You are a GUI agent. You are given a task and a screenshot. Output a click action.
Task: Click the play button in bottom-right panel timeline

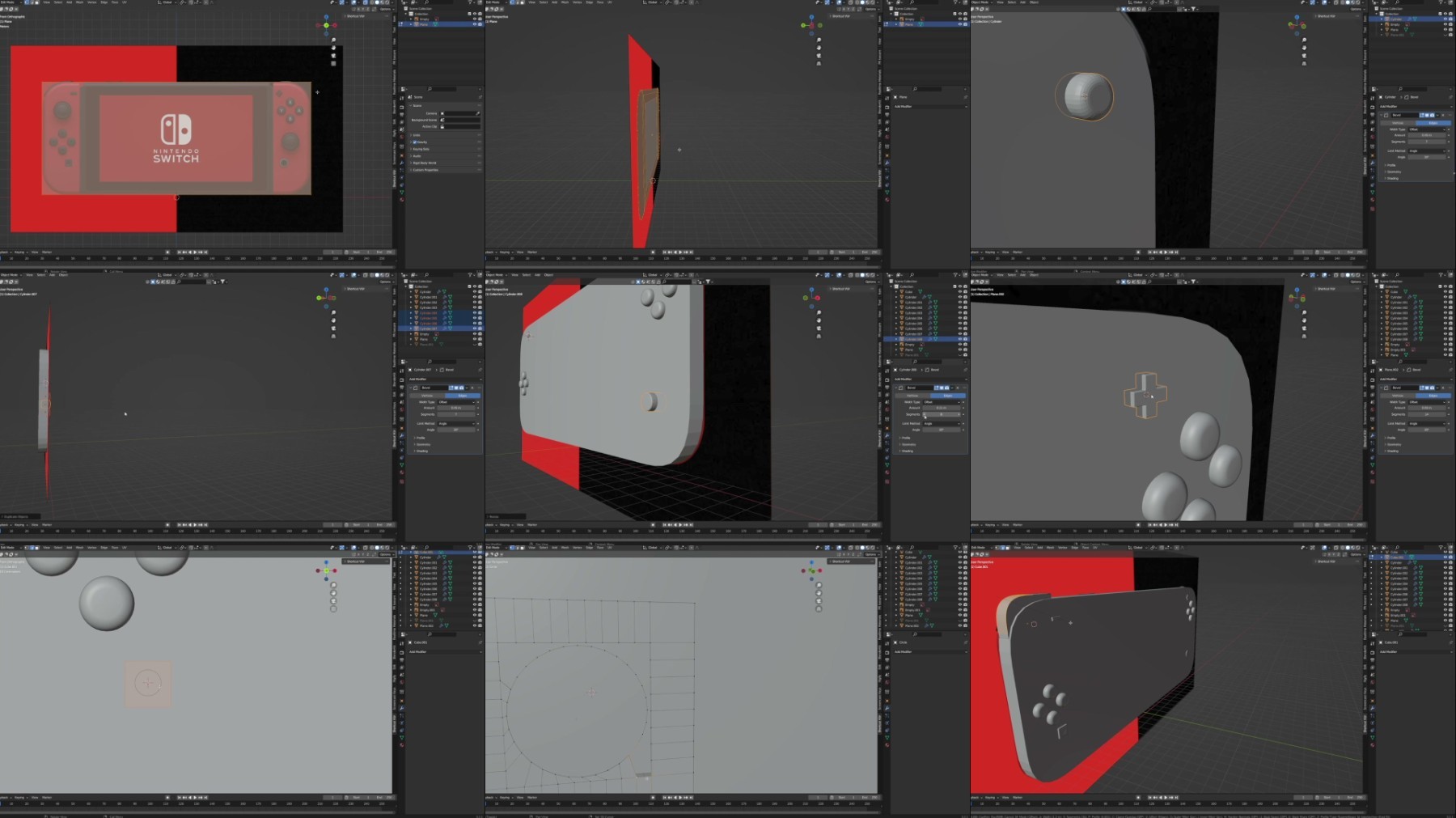tap(1165, 797)
